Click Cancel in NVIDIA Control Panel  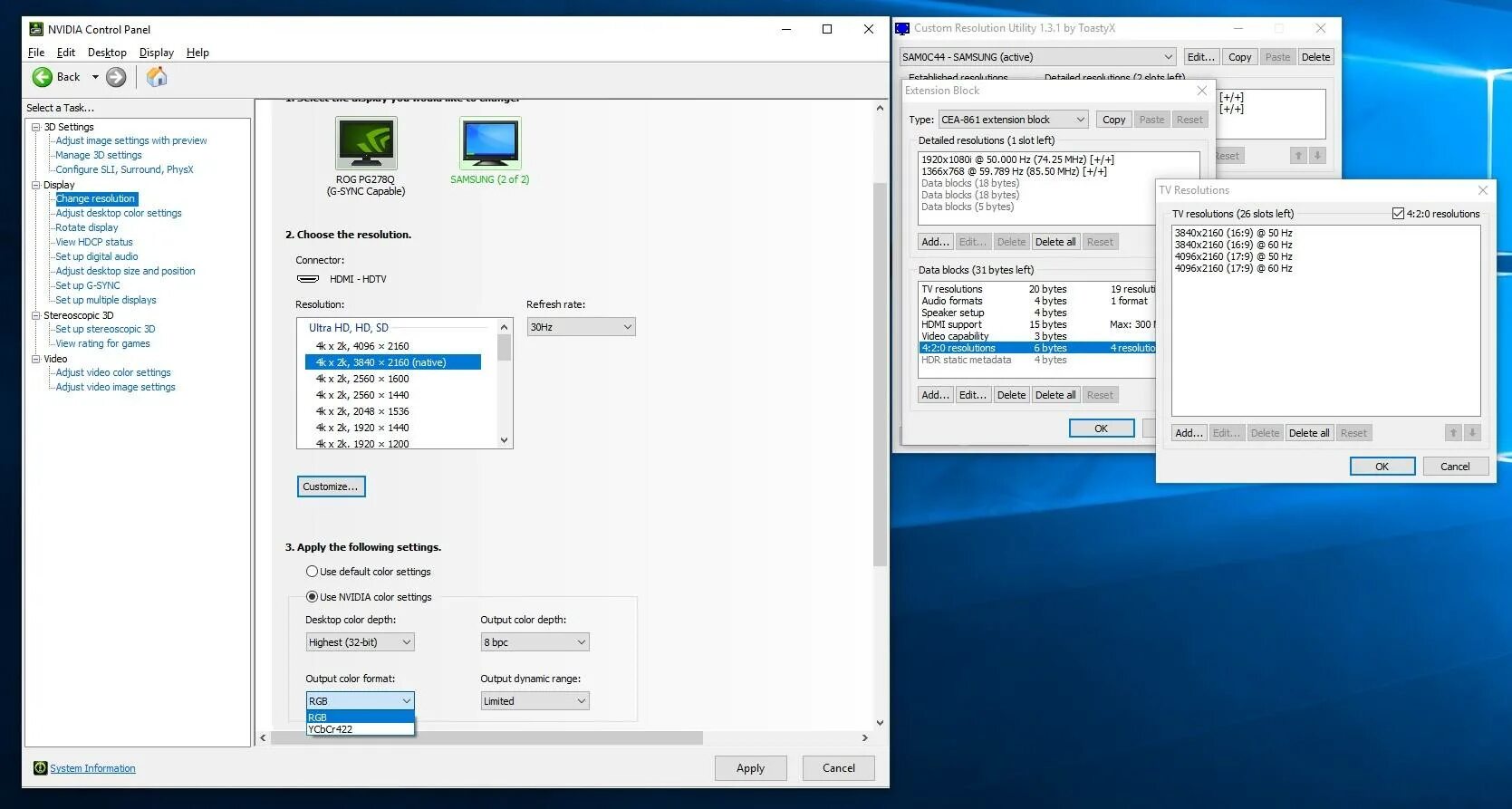coord(838,768)
